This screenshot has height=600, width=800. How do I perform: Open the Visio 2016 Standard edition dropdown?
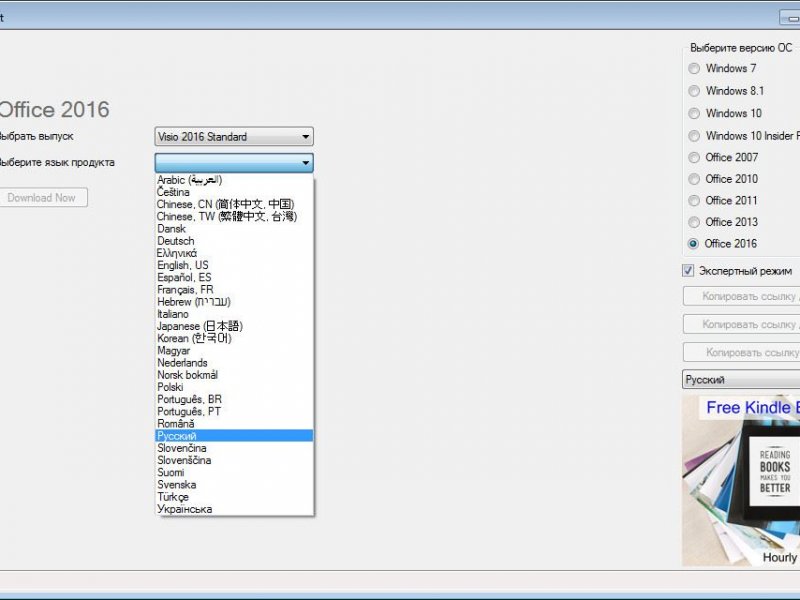[x=234, y=137]
